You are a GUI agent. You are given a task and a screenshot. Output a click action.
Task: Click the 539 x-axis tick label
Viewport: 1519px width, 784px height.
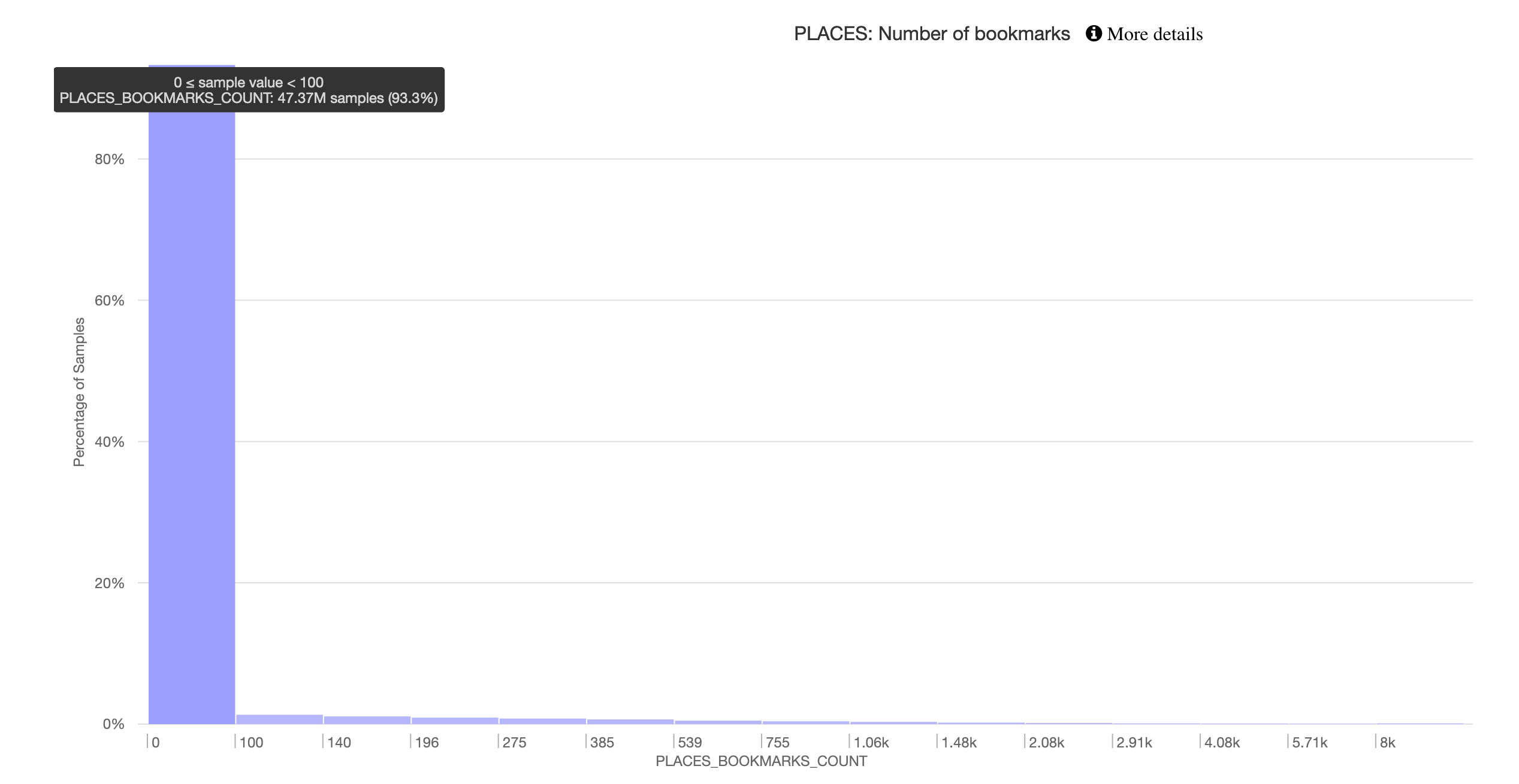coord(690,743)
